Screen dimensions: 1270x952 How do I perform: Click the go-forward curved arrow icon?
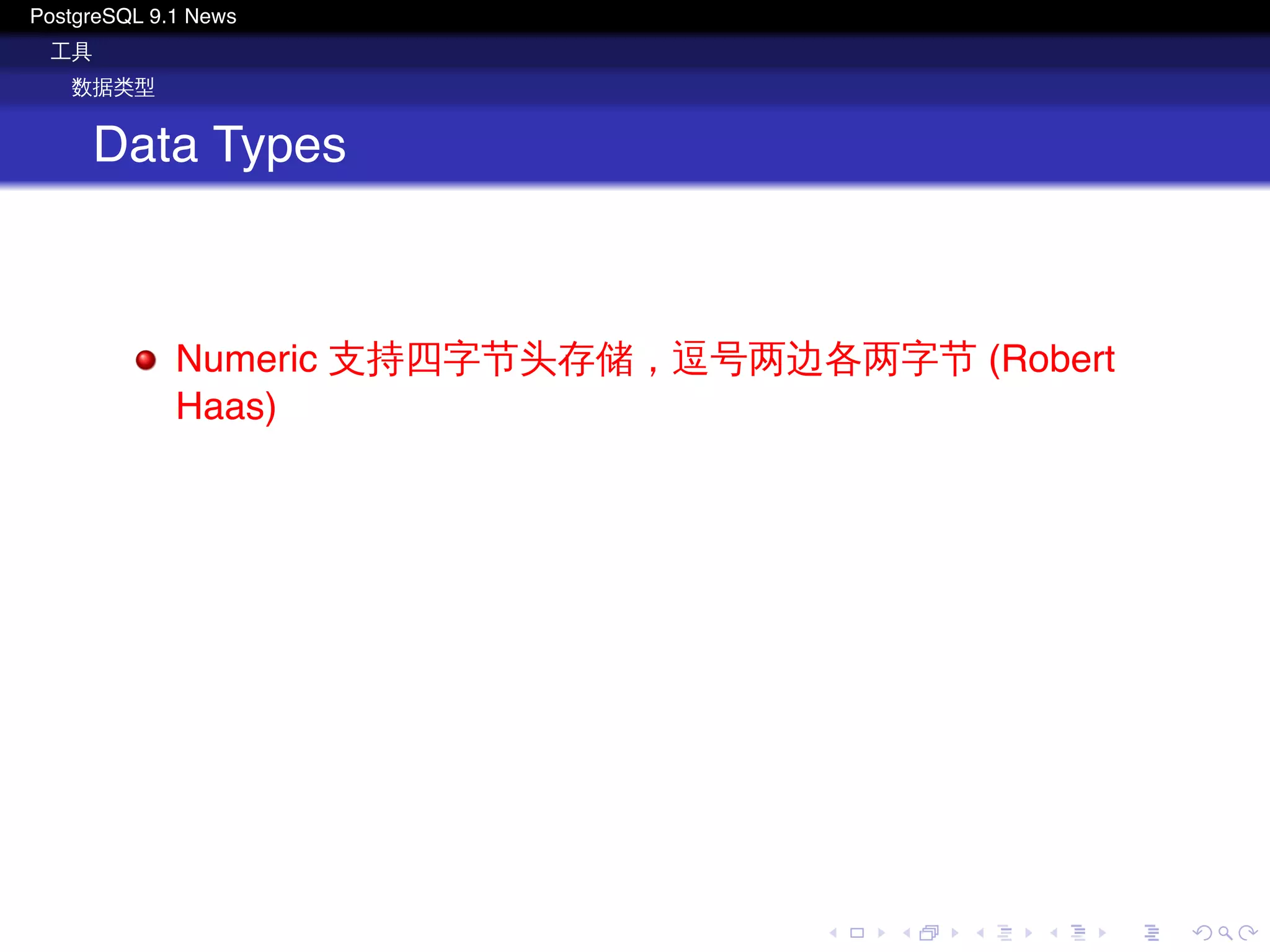1248,933
